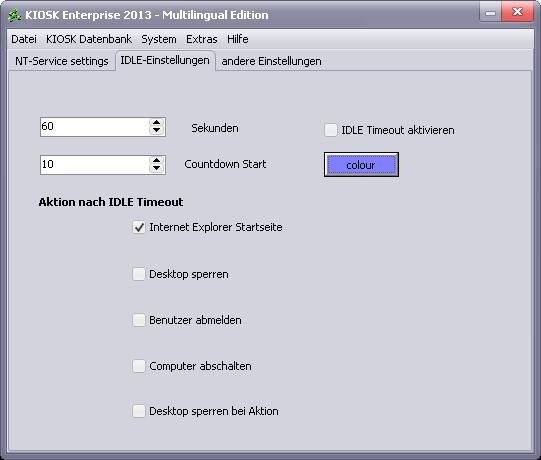The image size is (541, 460).
Task: Open the System menu
Action: [159, 39]
